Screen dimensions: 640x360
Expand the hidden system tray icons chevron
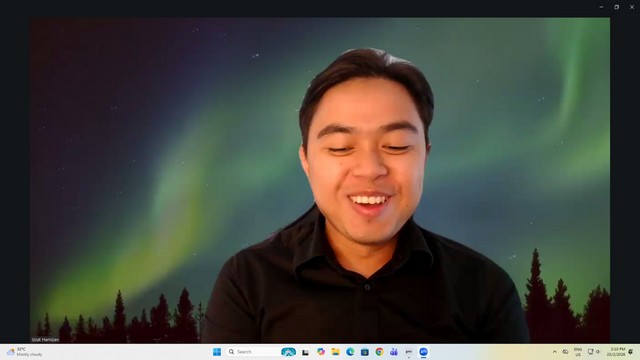pos(554,352)
